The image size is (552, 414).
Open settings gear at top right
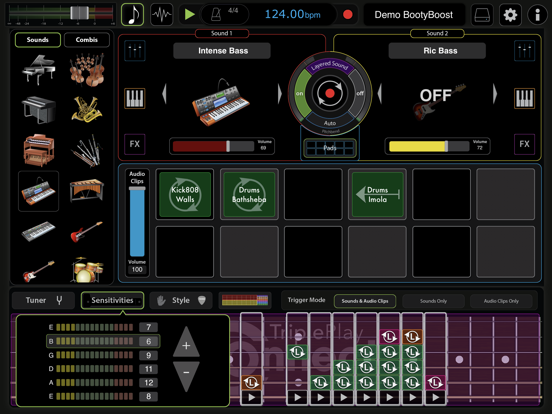point(510,15)
